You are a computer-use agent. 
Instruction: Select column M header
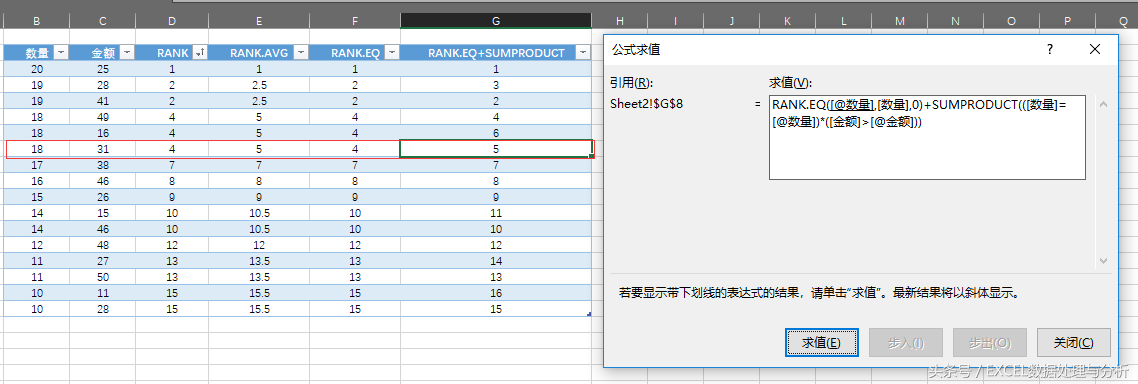tap(900, 22)
